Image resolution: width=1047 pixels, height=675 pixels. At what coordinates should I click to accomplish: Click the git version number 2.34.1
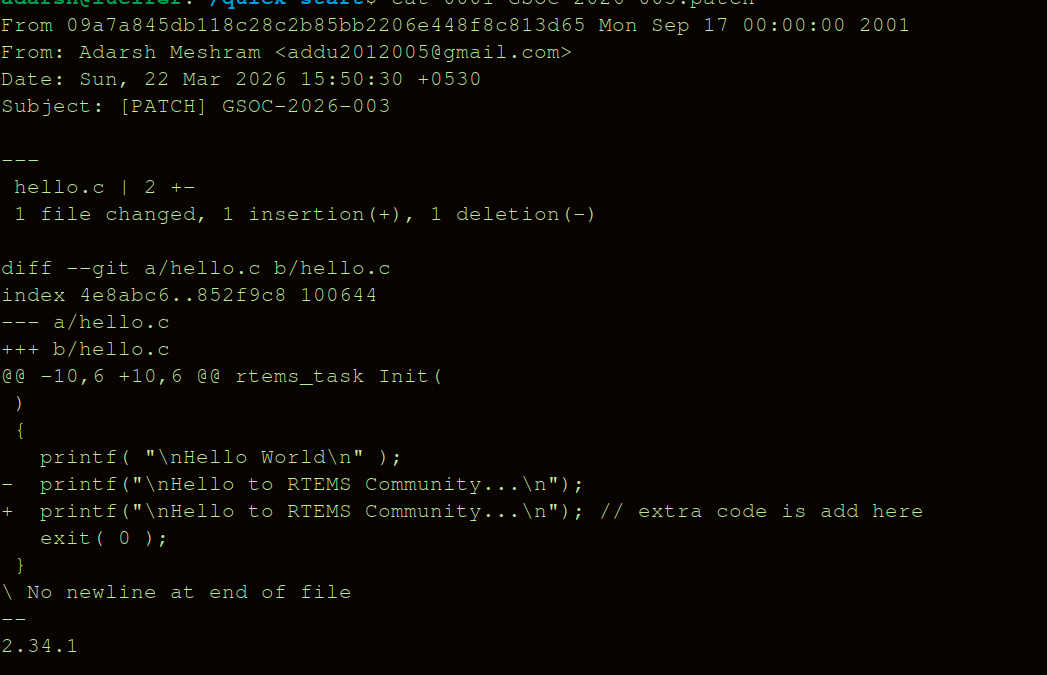pyautogui.click(x=39, y=646)
